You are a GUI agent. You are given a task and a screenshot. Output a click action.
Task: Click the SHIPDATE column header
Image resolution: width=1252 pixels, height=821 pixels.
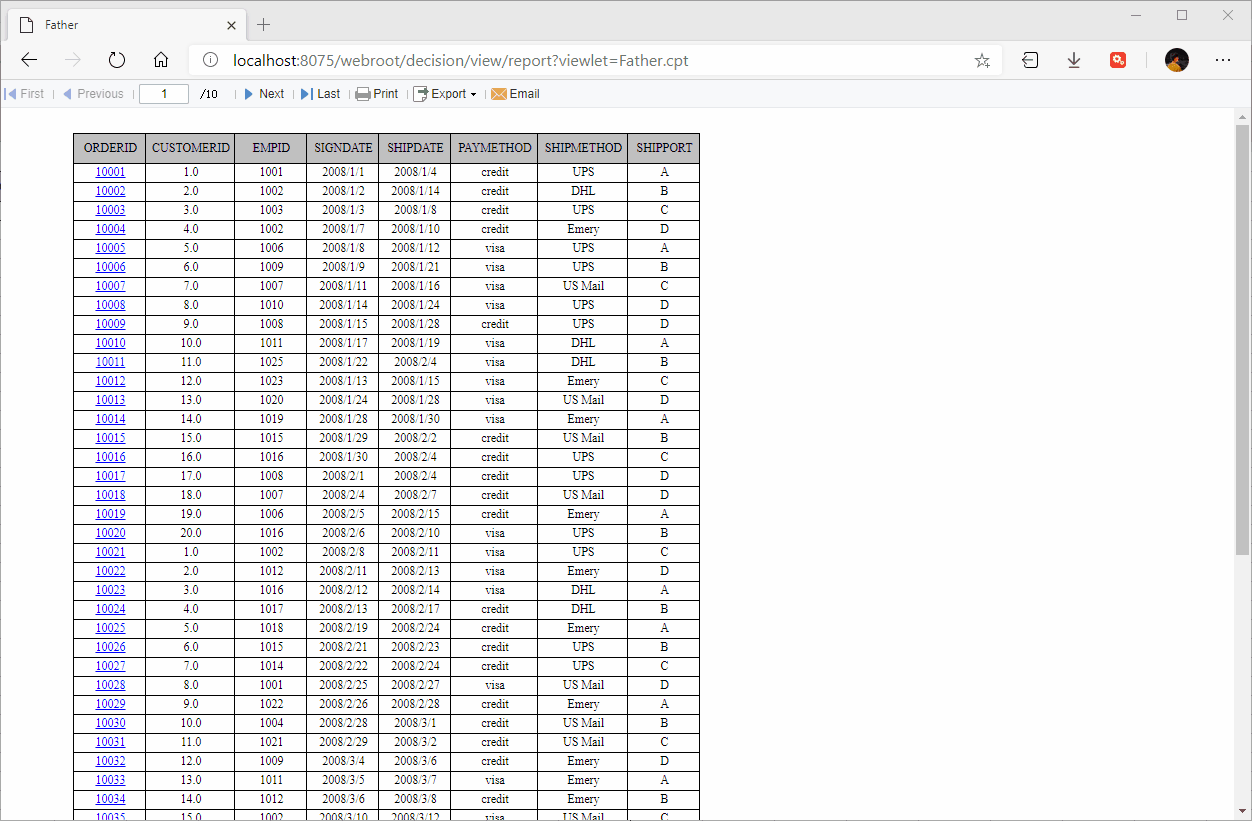[415, 148]
